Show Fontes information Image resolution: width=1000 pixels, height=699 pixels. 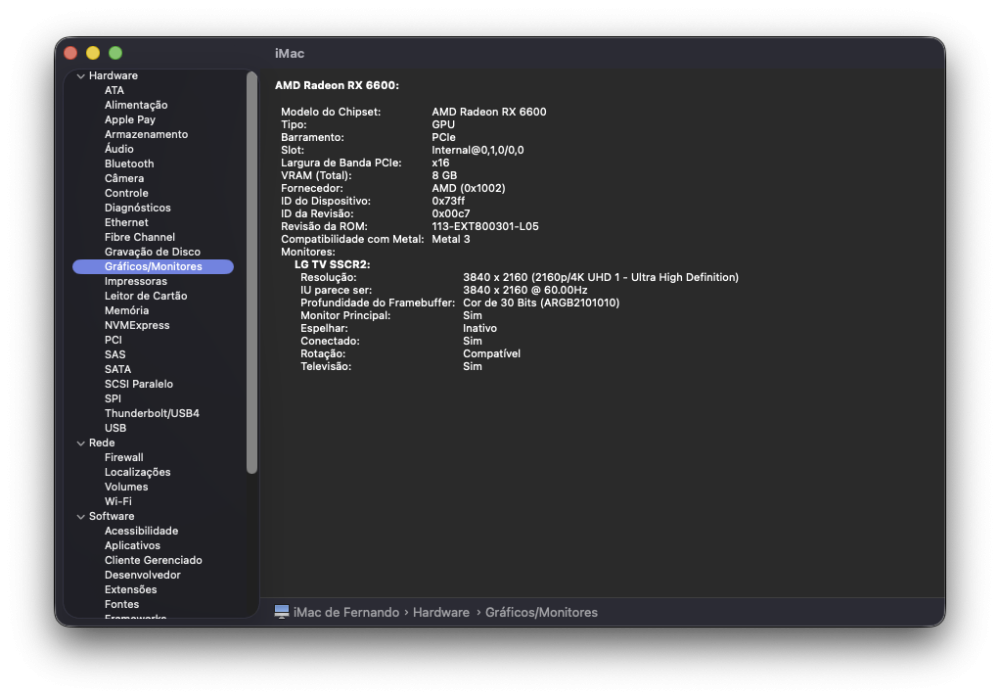click(121, 604)
